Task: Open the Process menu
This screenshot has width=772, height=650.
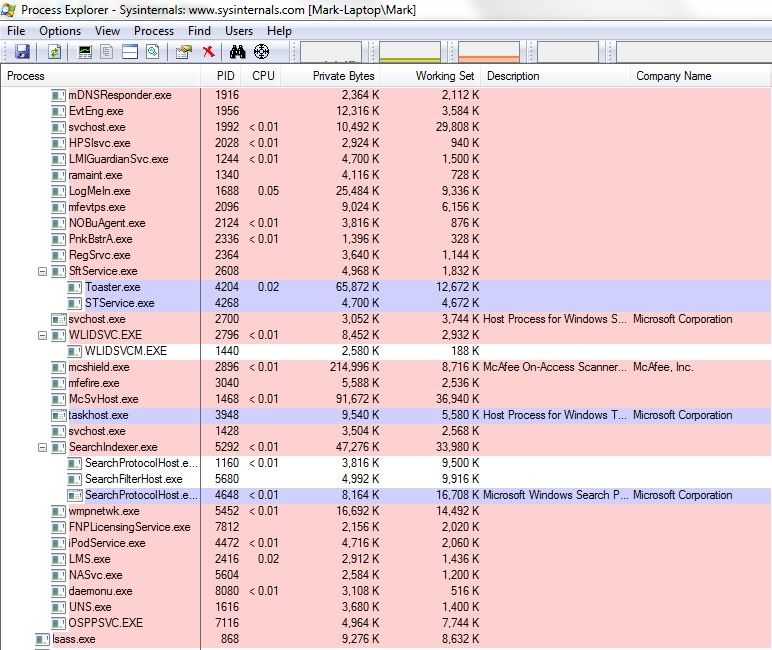Action: point(154,31)
